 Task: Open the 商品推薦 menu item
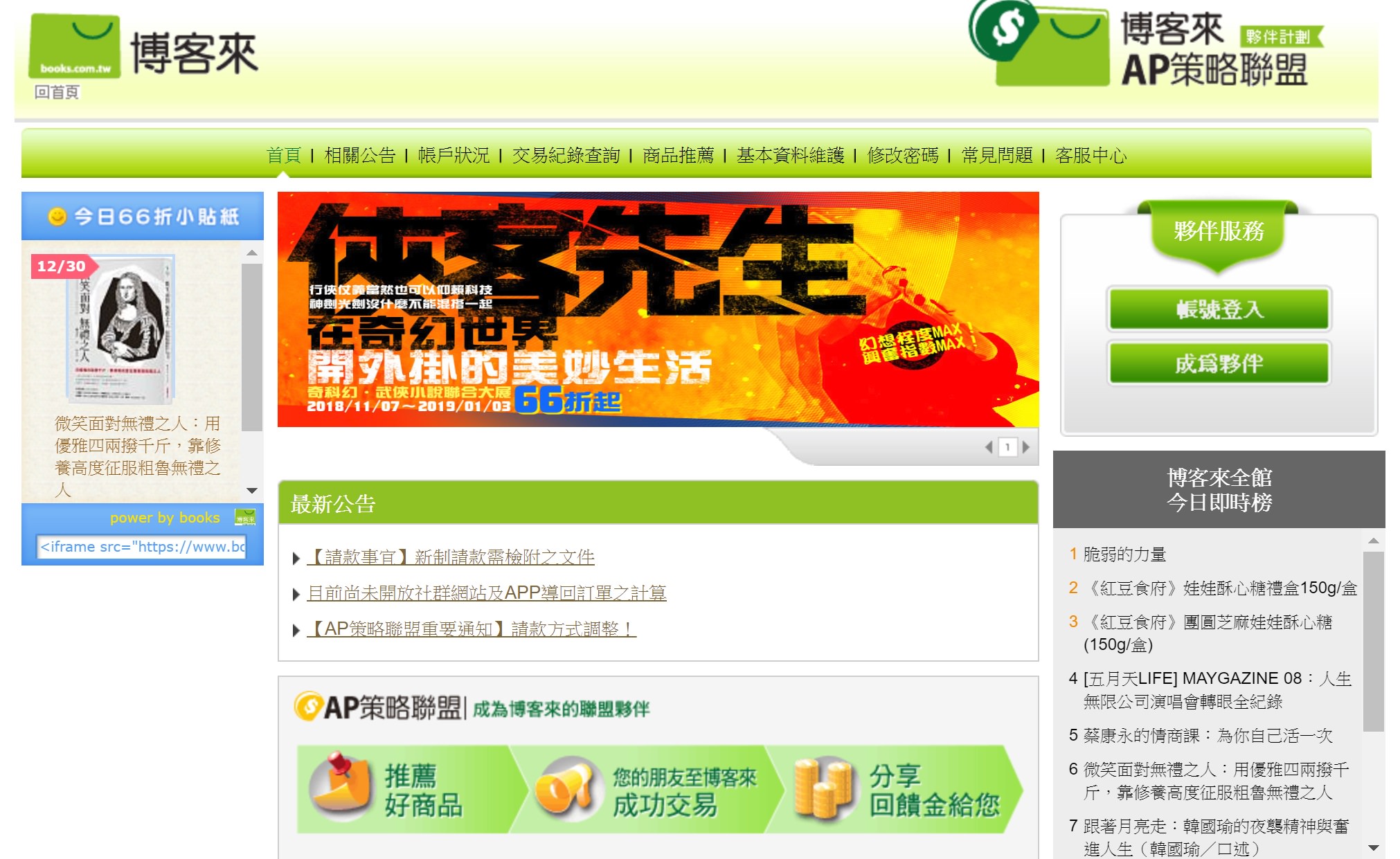[x=679, y=155]
